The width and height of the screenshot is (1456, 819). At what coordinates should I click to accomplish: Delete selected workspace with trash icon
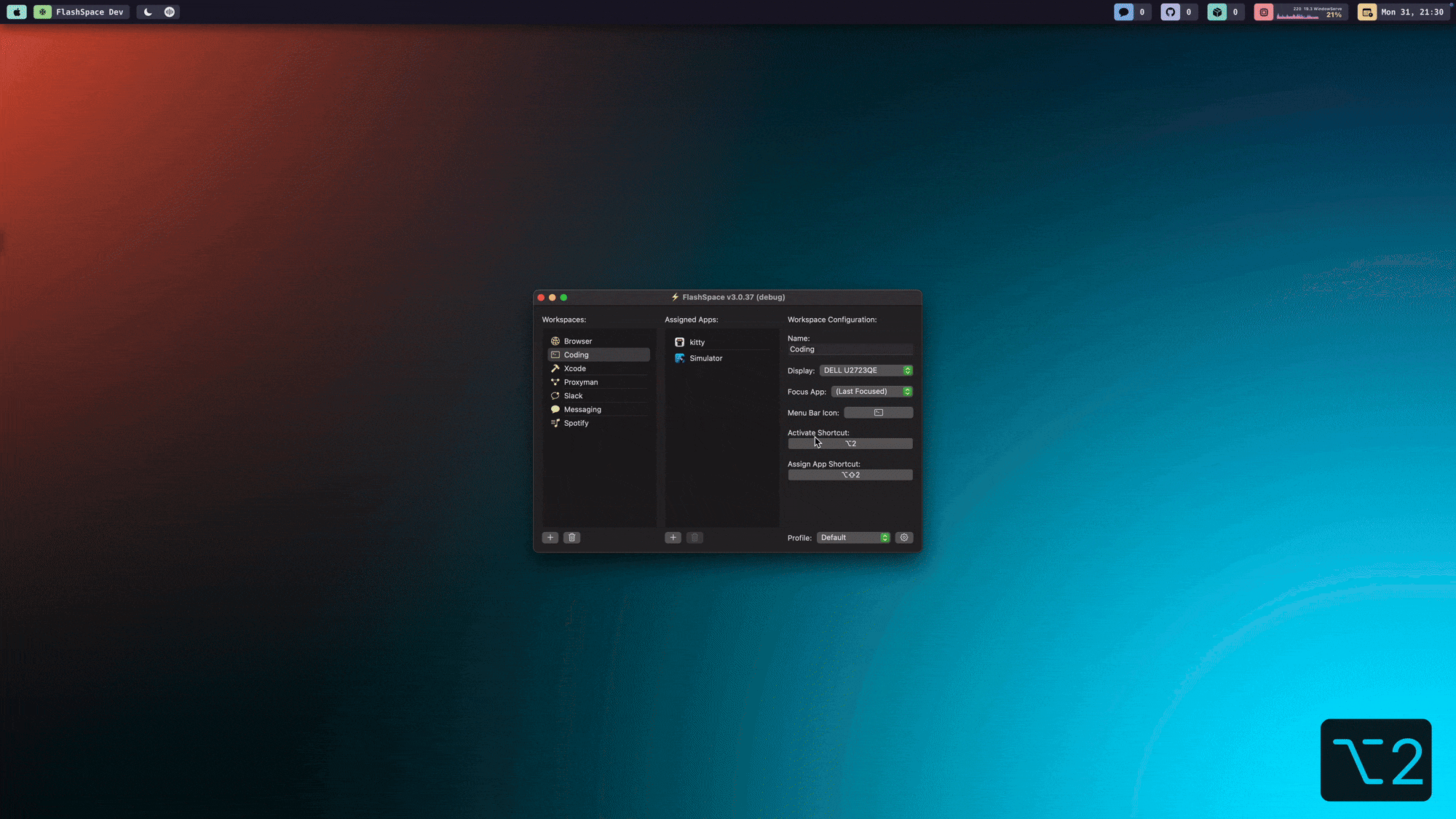coord(572,537)
